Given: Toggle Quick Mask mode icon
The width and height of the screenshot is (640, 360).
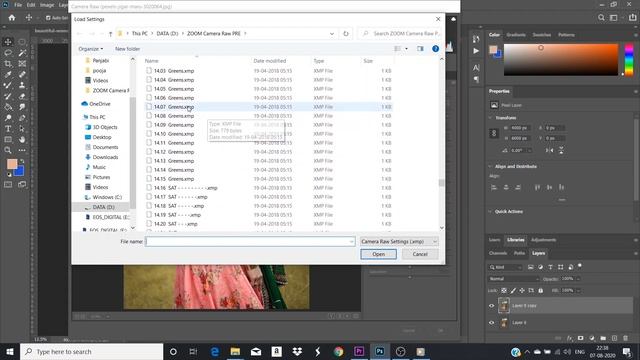Looking at the screenshot, I should pos(8,184).
